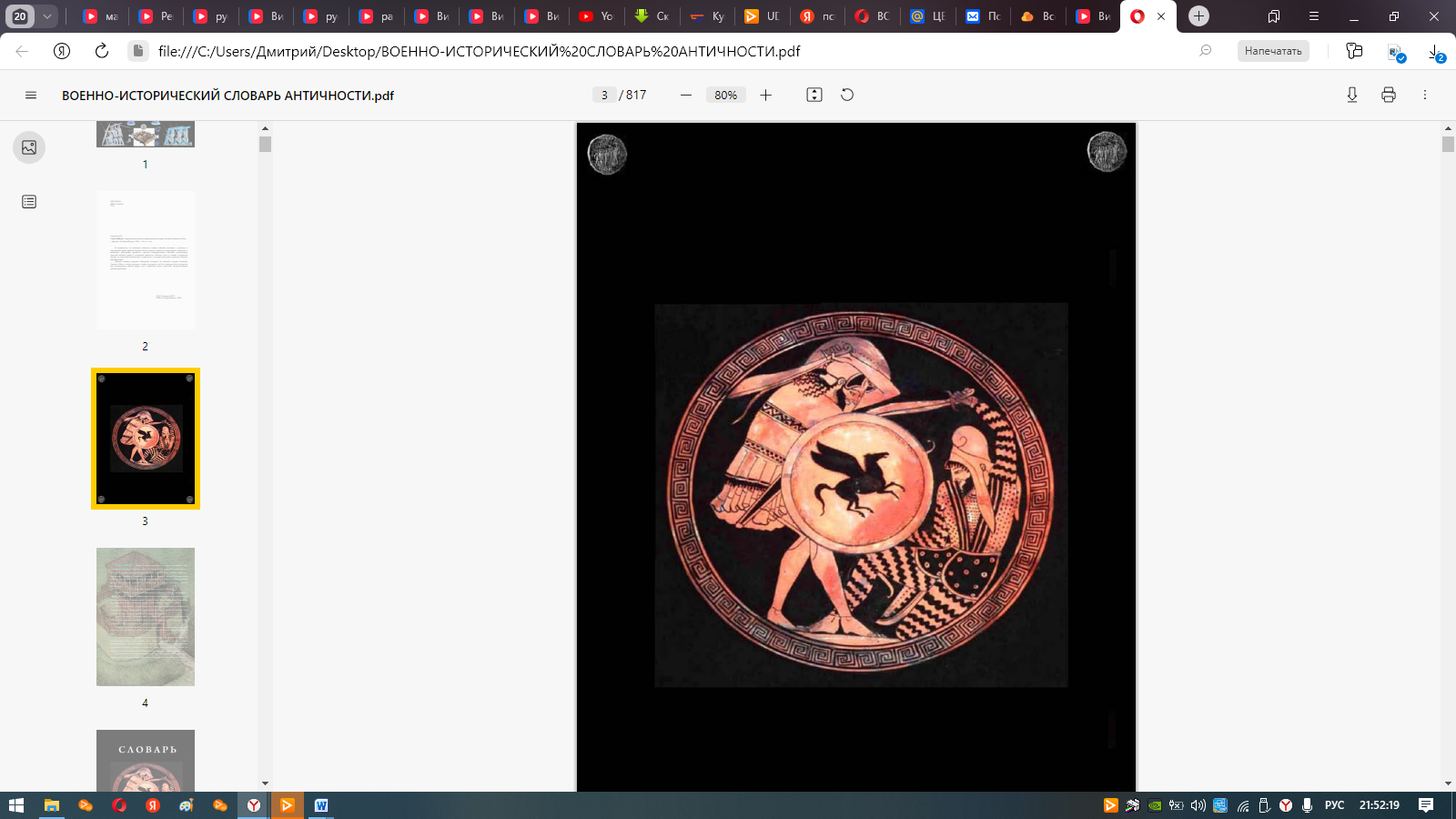Select page 2 thumbnail
Image resolution: width=1456 pixels, height=819 pixels.
tap(146, 260)
